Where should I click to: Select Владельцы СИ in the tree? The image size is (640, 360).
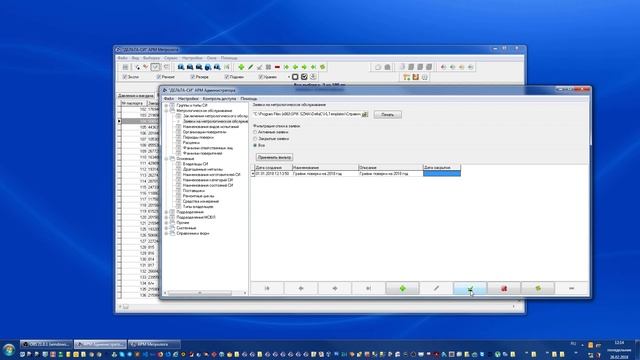click(196, 164)
